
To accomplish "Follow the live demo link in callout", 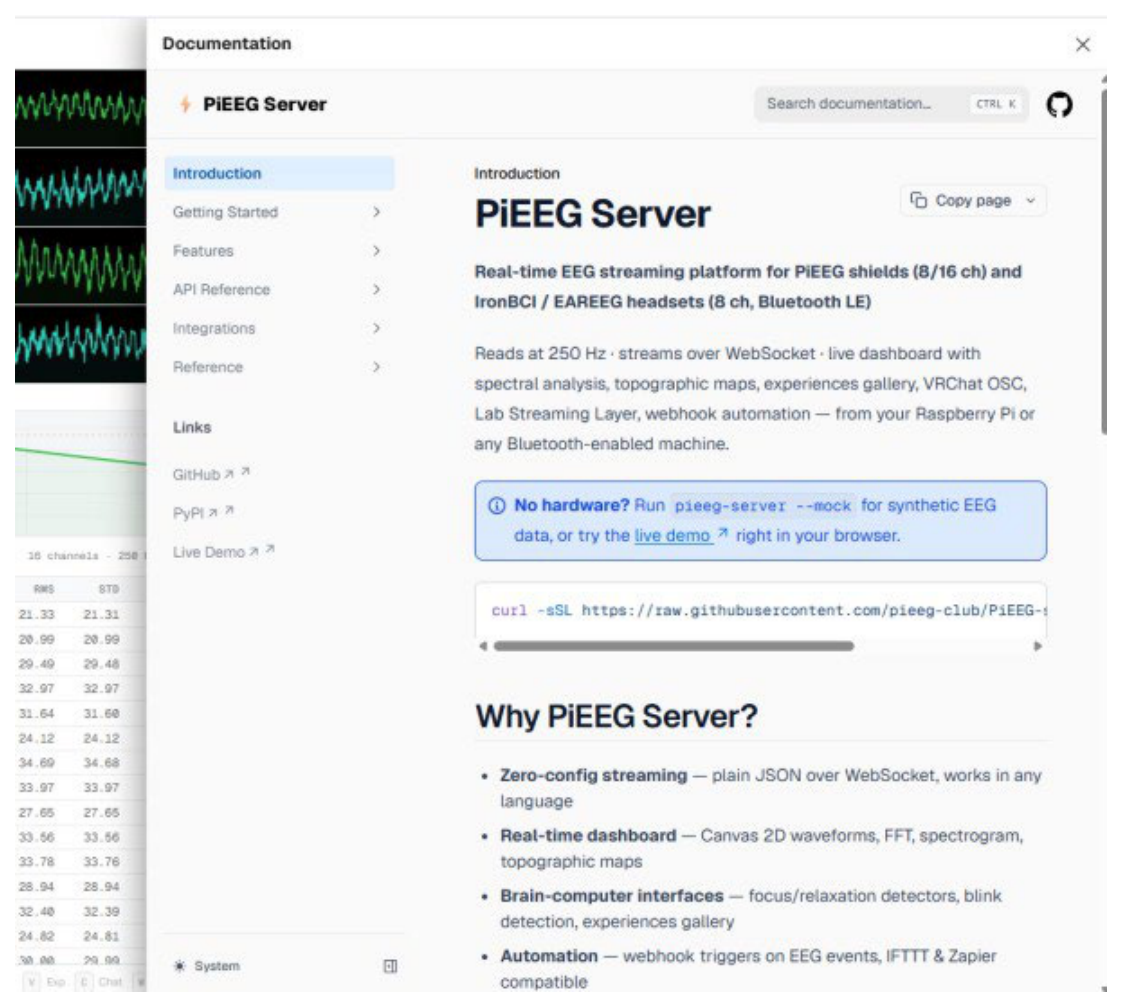I will click(x=673, y=536).
